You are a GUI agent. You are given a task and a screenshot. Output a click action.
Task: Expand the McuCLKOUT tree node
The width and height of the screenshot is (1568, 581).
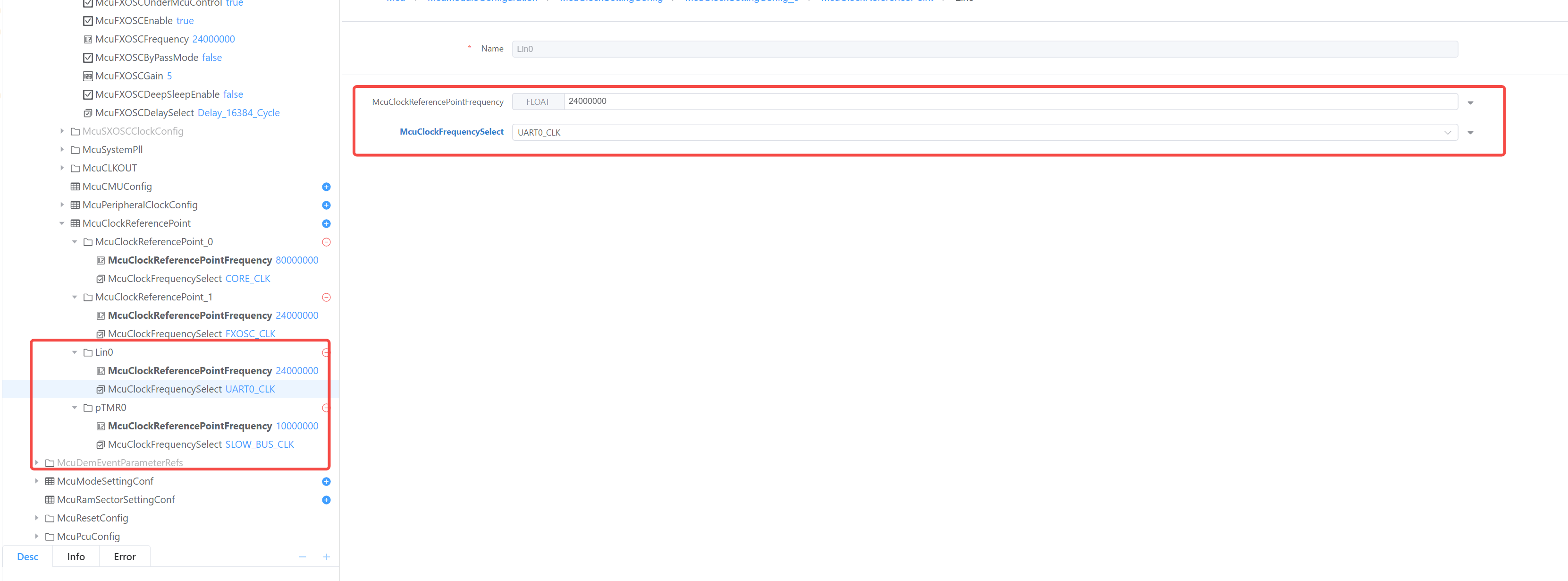pyautogui.click(x=62, y=168)
